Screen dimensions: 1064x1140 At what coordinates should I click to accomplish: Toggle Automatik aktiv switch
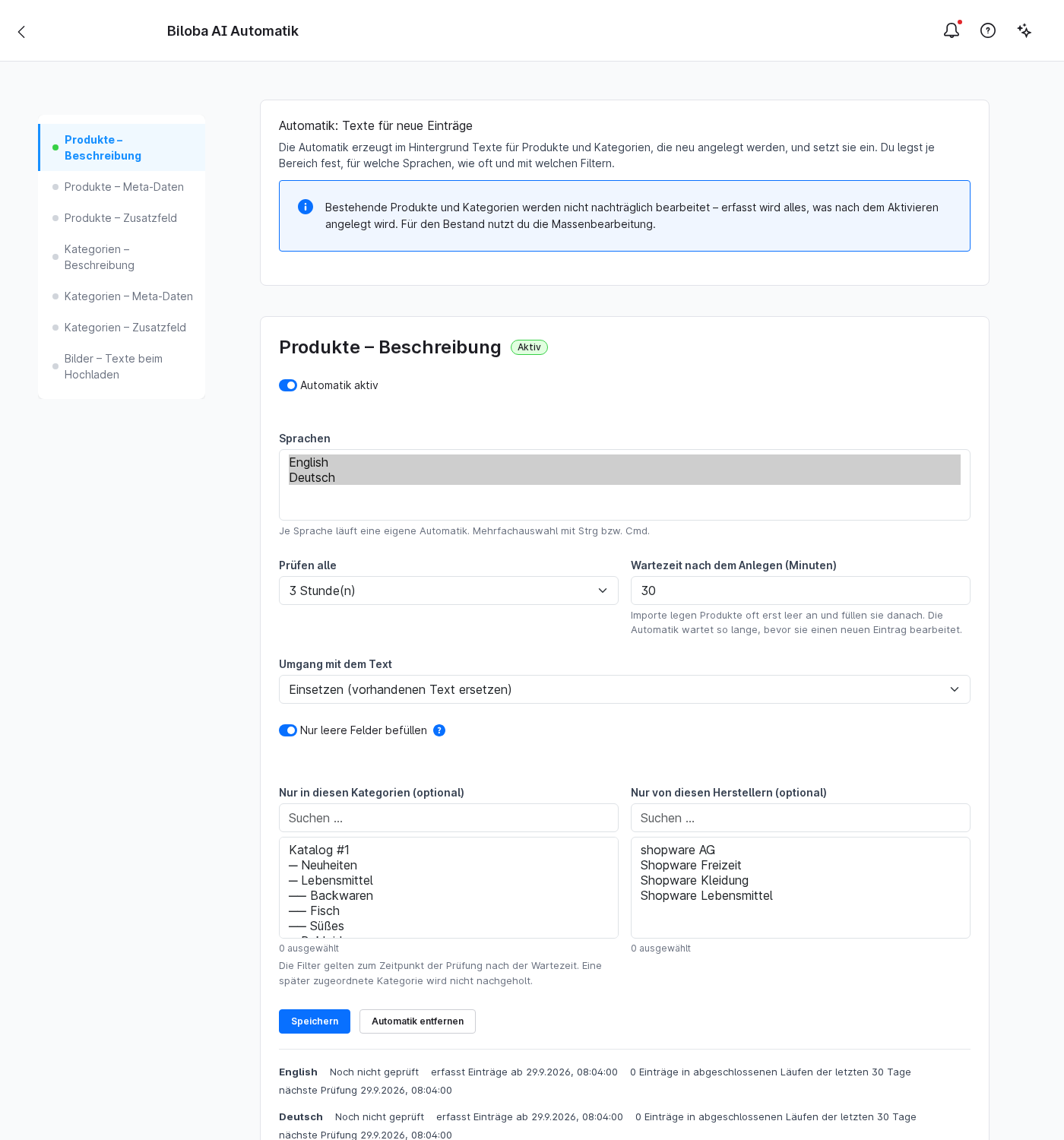(x=288, y=385)
